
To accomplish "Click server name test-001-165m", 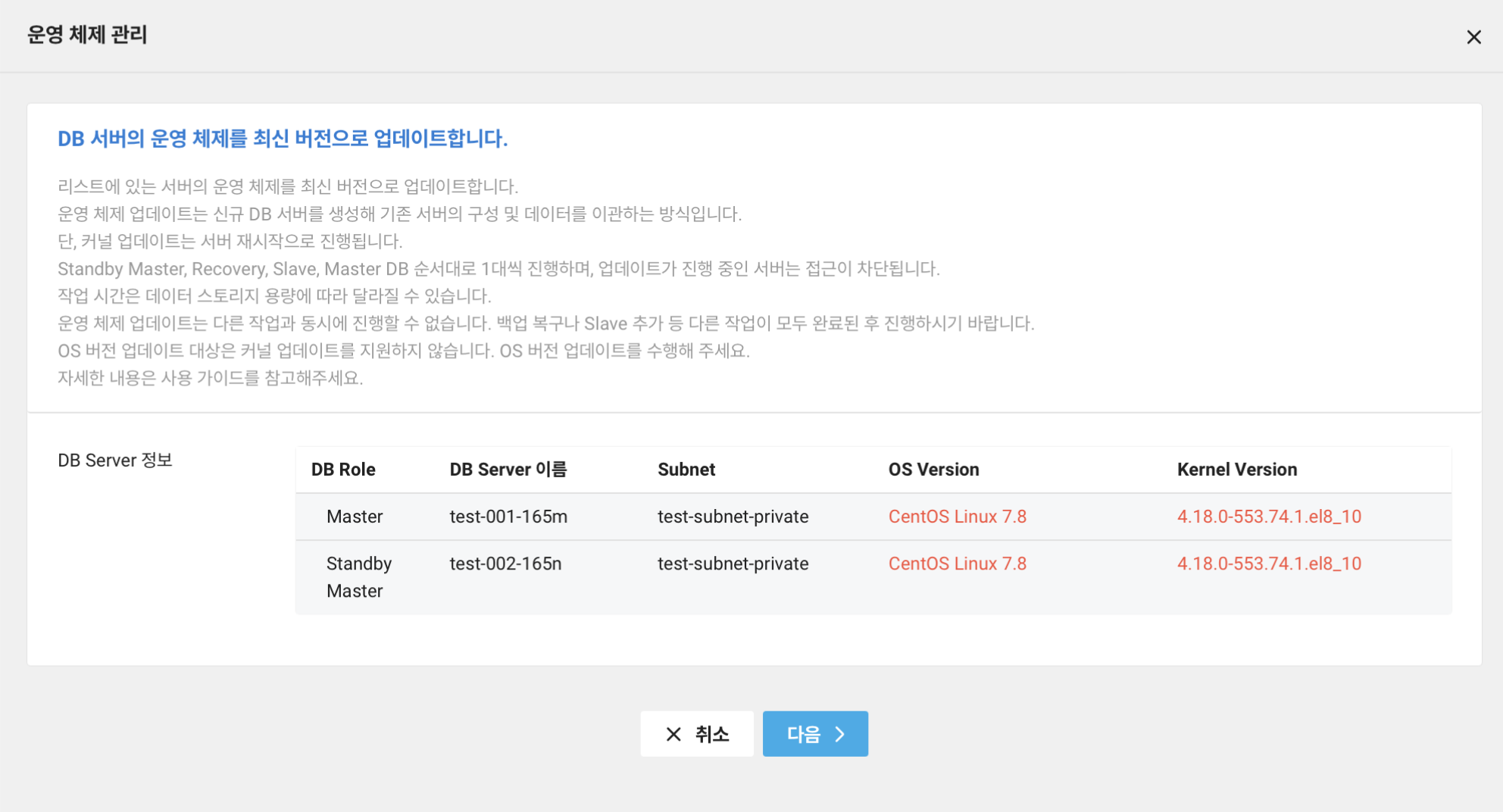I will pos(508,517).
